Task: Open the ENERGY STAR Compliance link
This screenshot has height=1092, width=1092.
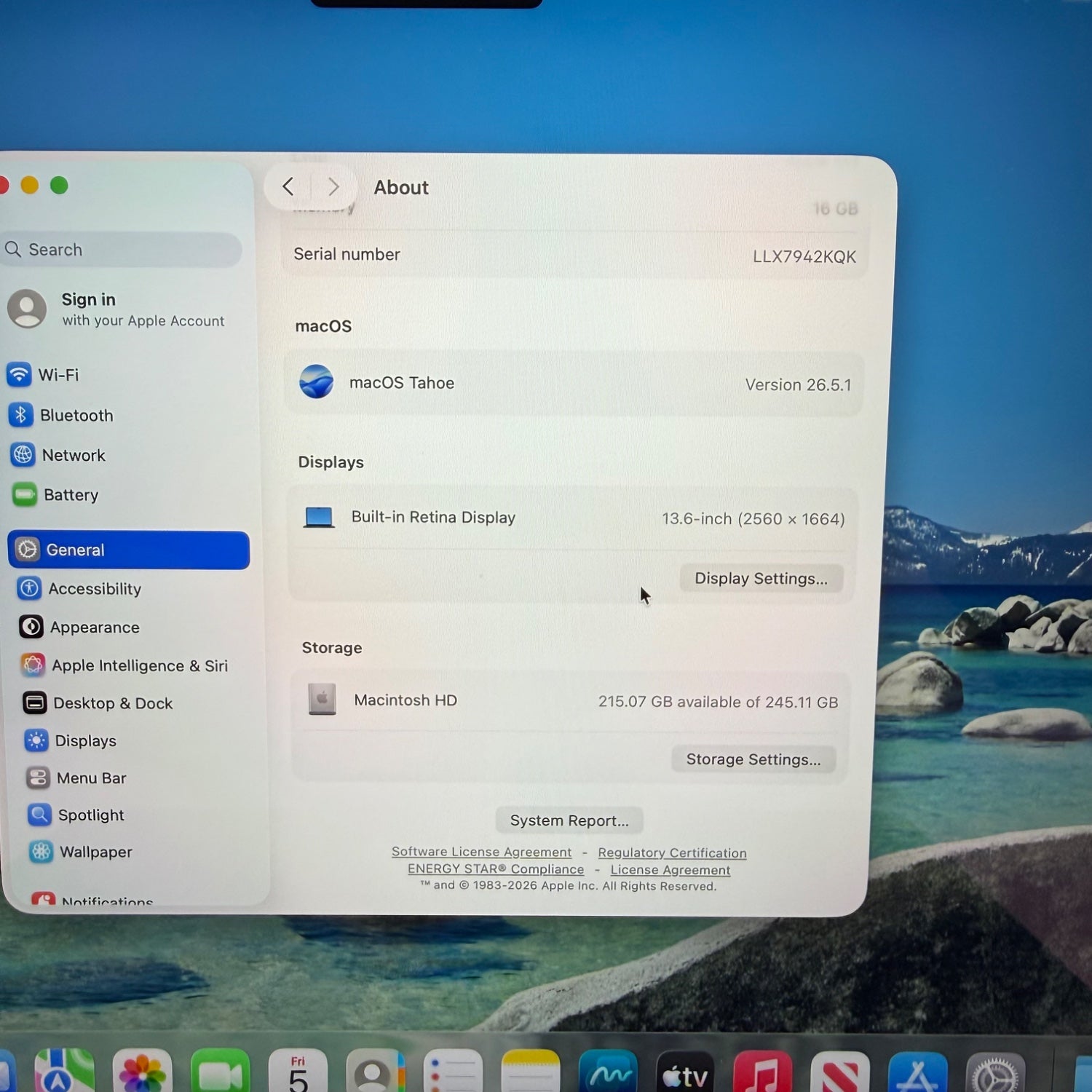Action: (496, 869)
